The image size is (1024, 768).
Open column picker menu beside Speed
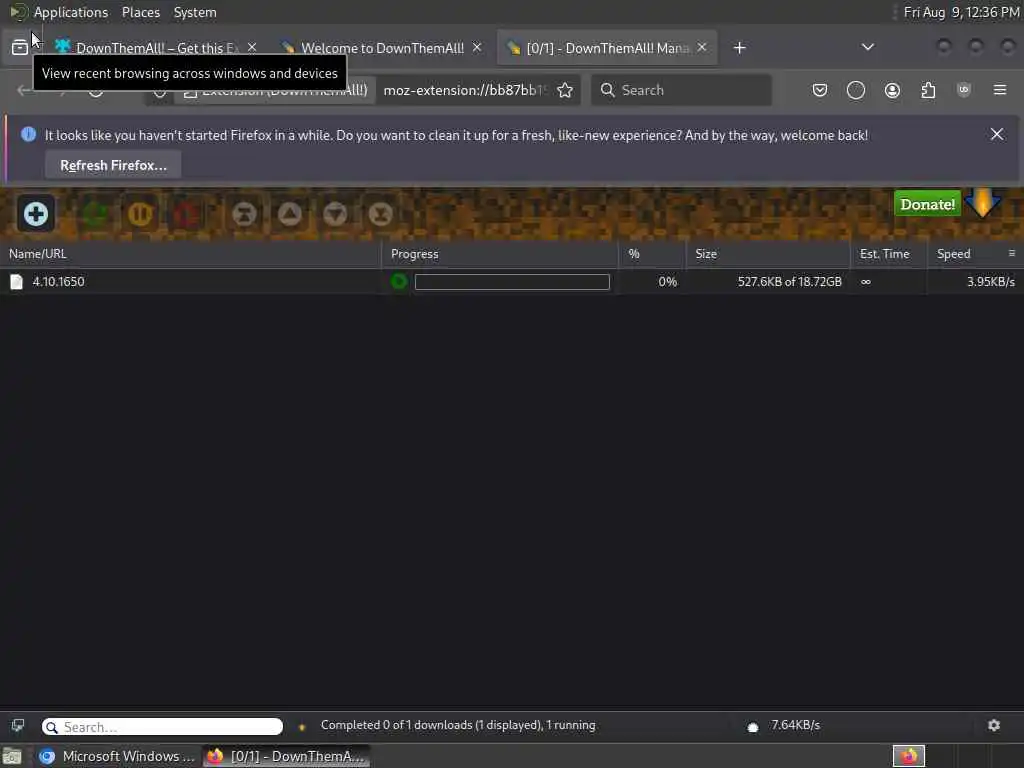pyautogui.click(x=1012, y=253)
